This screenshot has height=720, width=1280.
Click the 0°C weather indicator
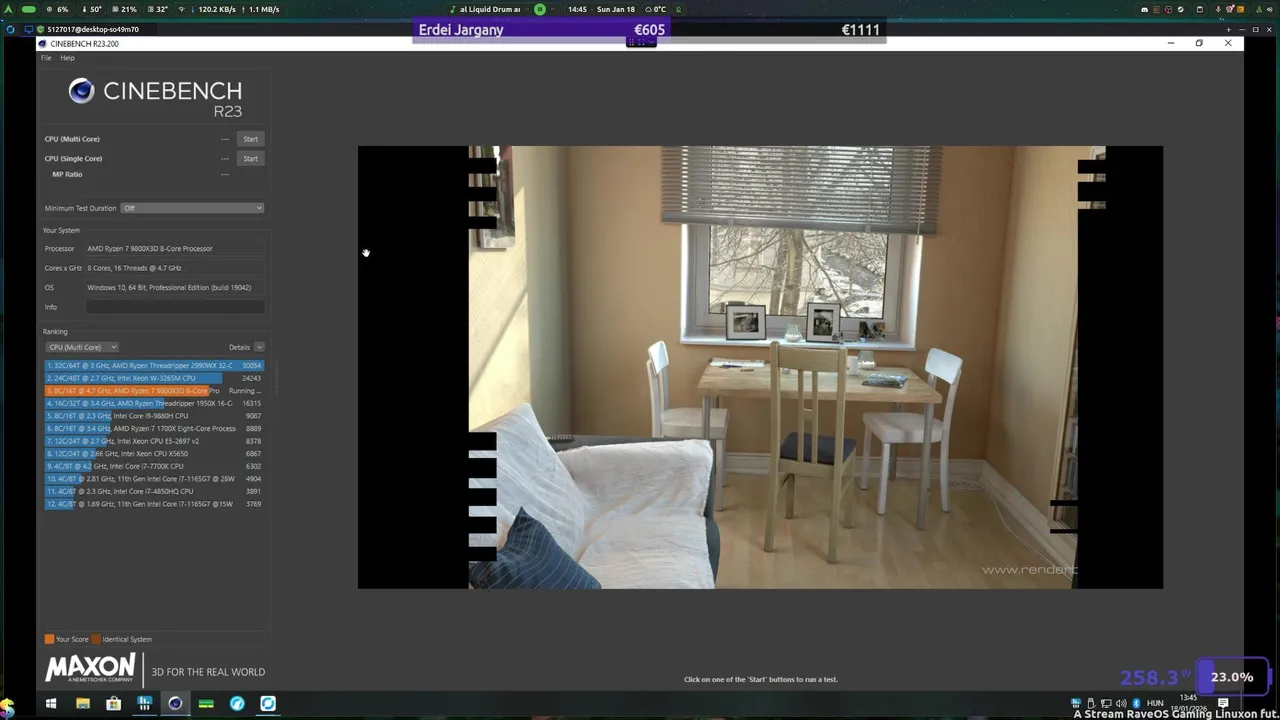point(656,9)
